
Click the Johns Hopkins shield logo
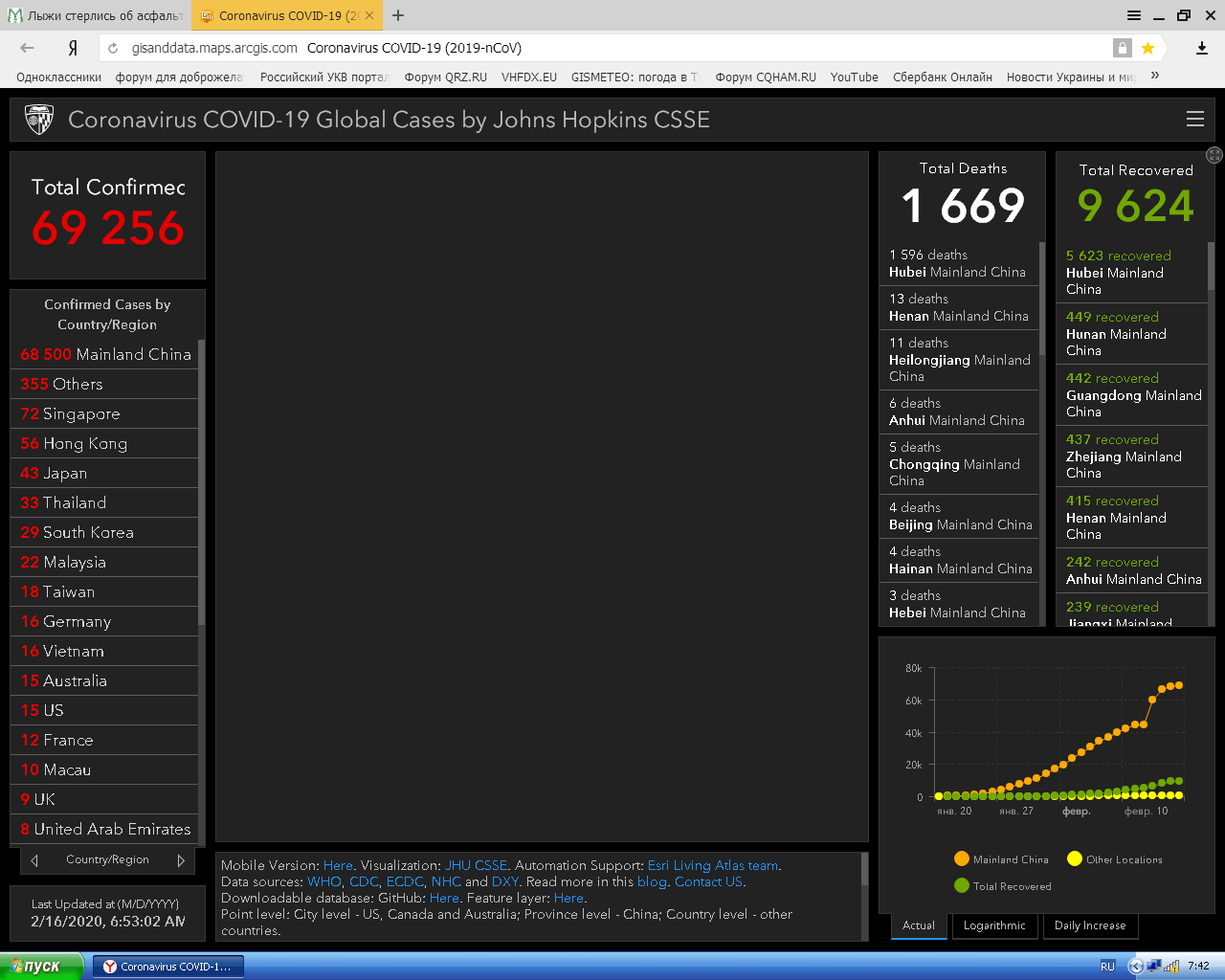(39, 120)
